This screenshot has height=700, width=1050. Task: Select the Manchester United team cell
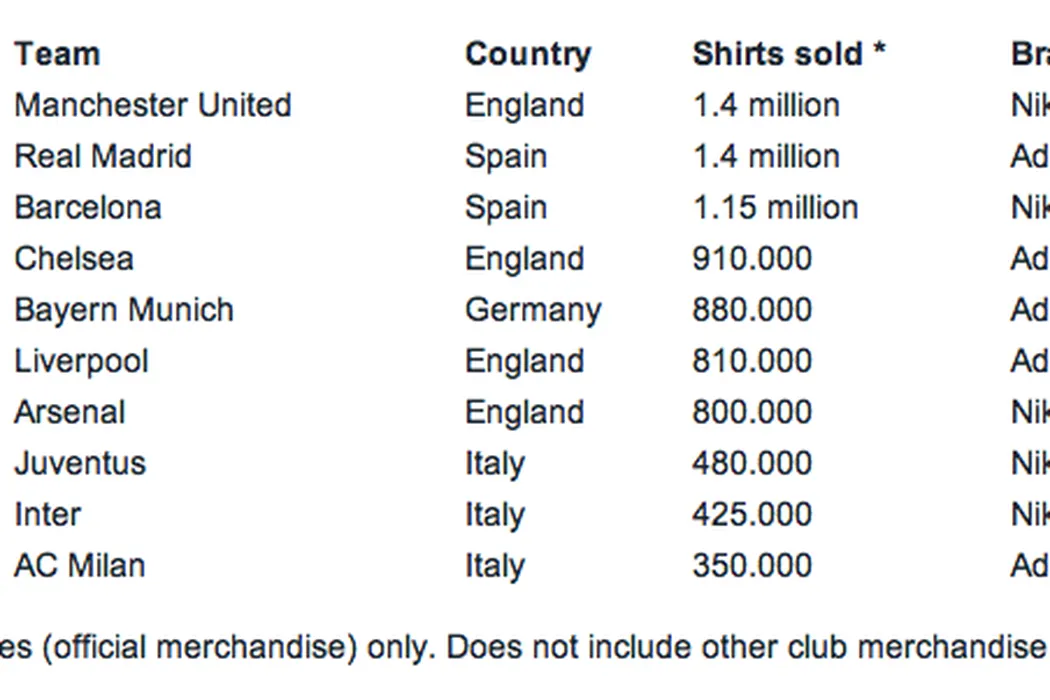click(153, 105)
